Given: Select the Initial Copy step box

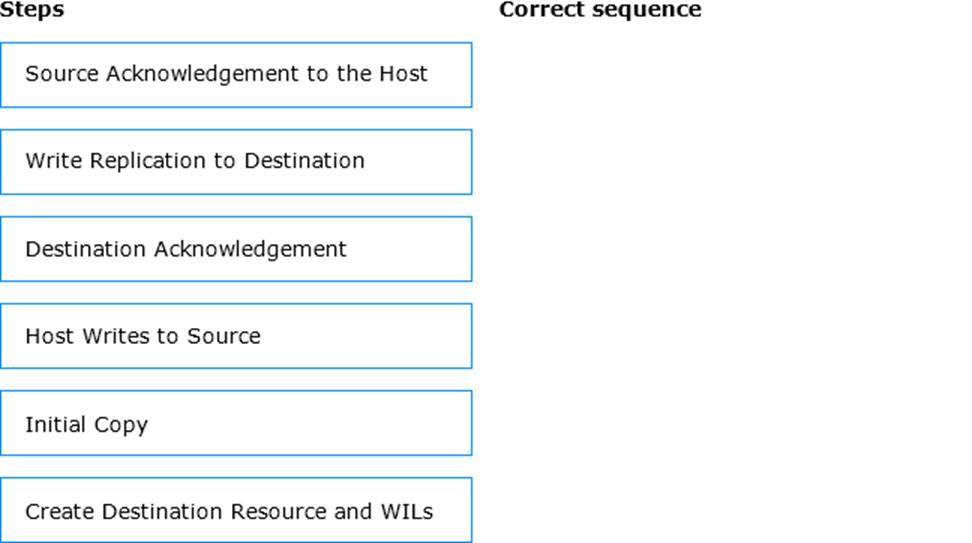Looking at the screenshot, I should (x=236, y=423).
